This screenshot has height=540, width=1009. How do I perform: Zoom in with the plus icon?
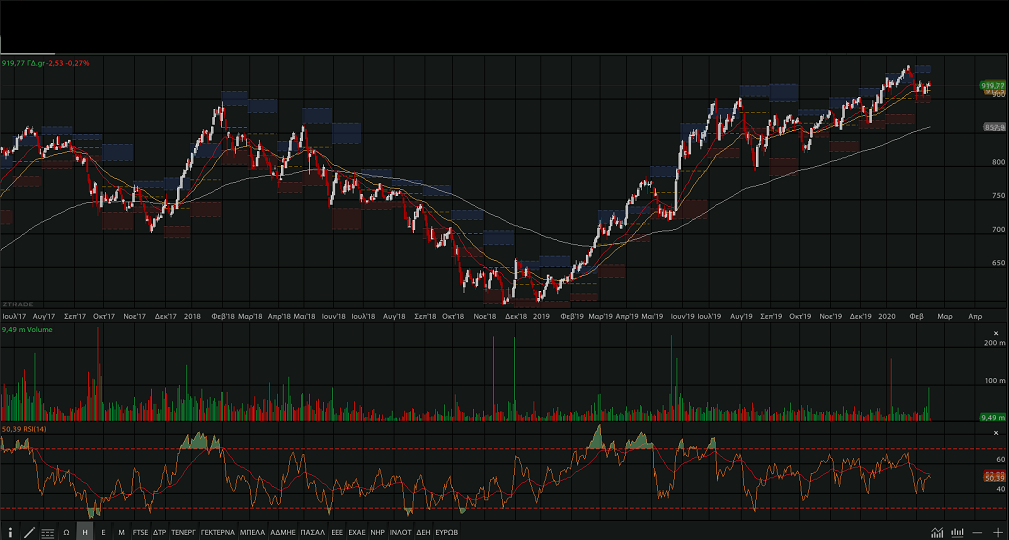(x=997, y=532)
